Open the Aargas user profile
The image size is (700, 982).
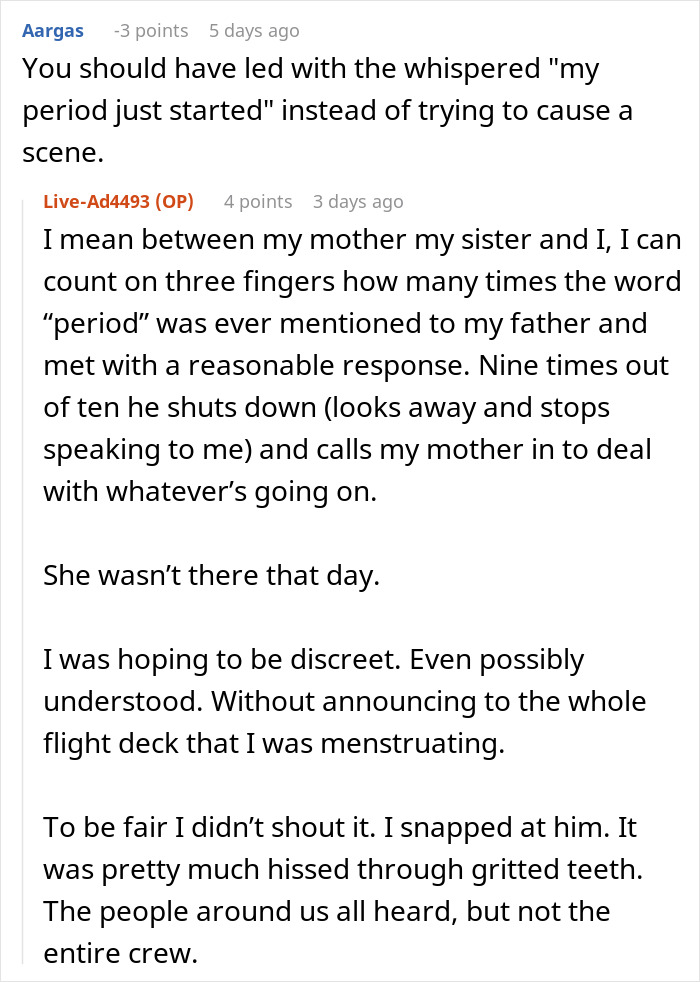pyautogui.click(x=52, y=31)
